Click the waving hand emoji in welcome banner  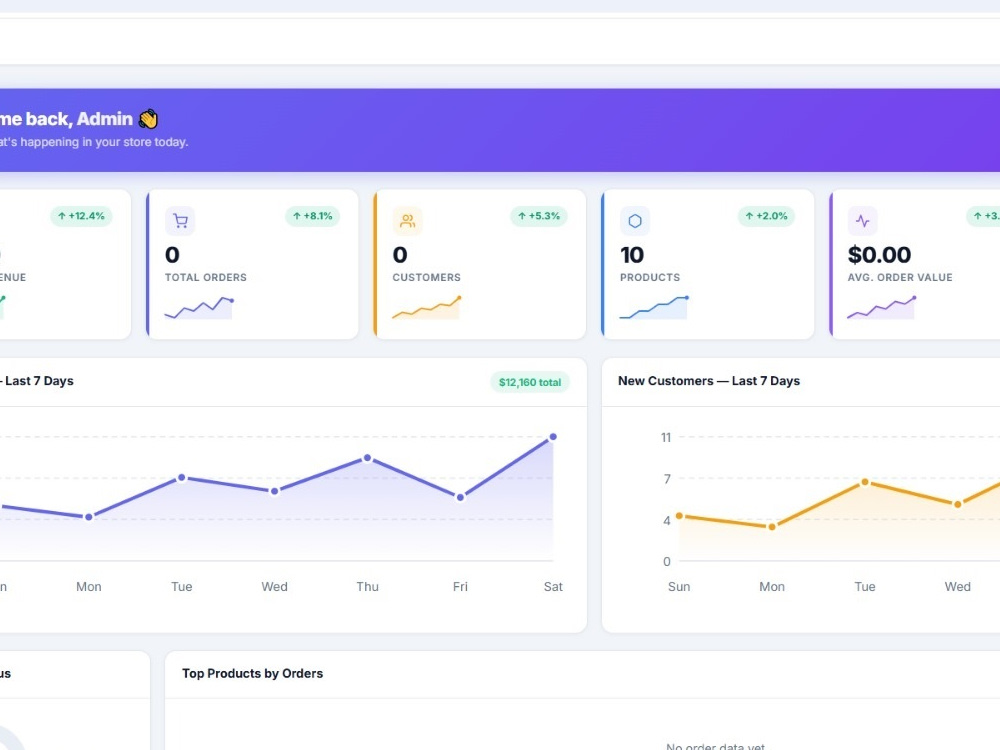point(149,119)
